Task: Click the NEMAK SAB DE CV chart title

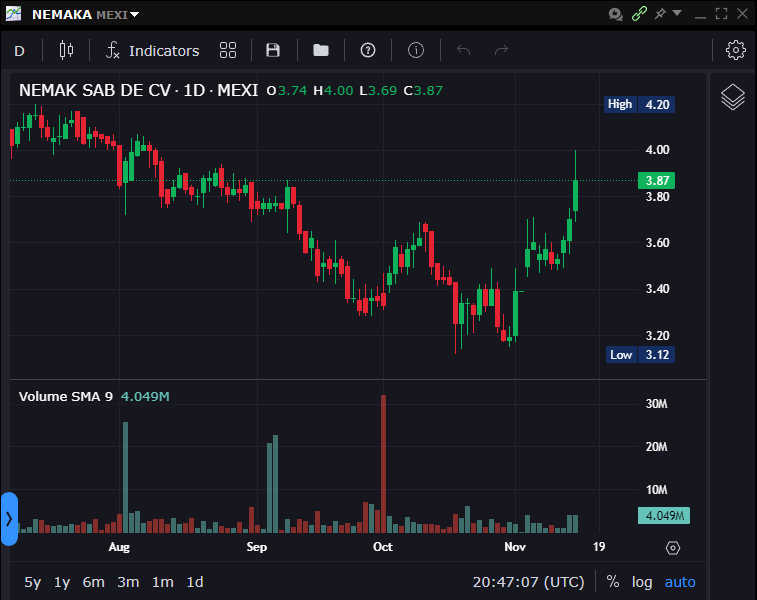Action: coord(139,90)
